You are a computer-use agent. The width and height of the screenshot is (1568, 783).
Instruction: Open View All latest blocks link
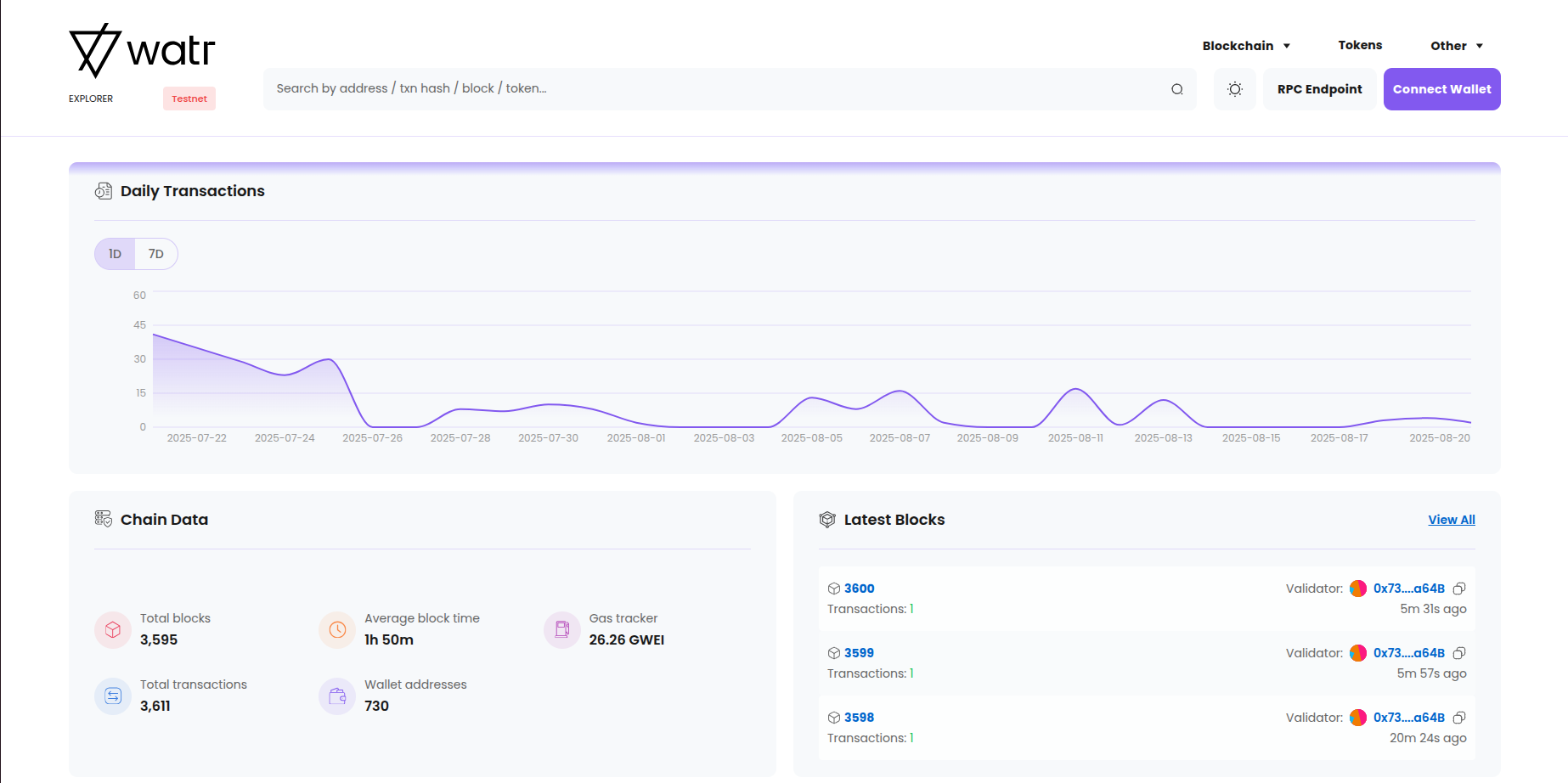[x=1451, y=520]
